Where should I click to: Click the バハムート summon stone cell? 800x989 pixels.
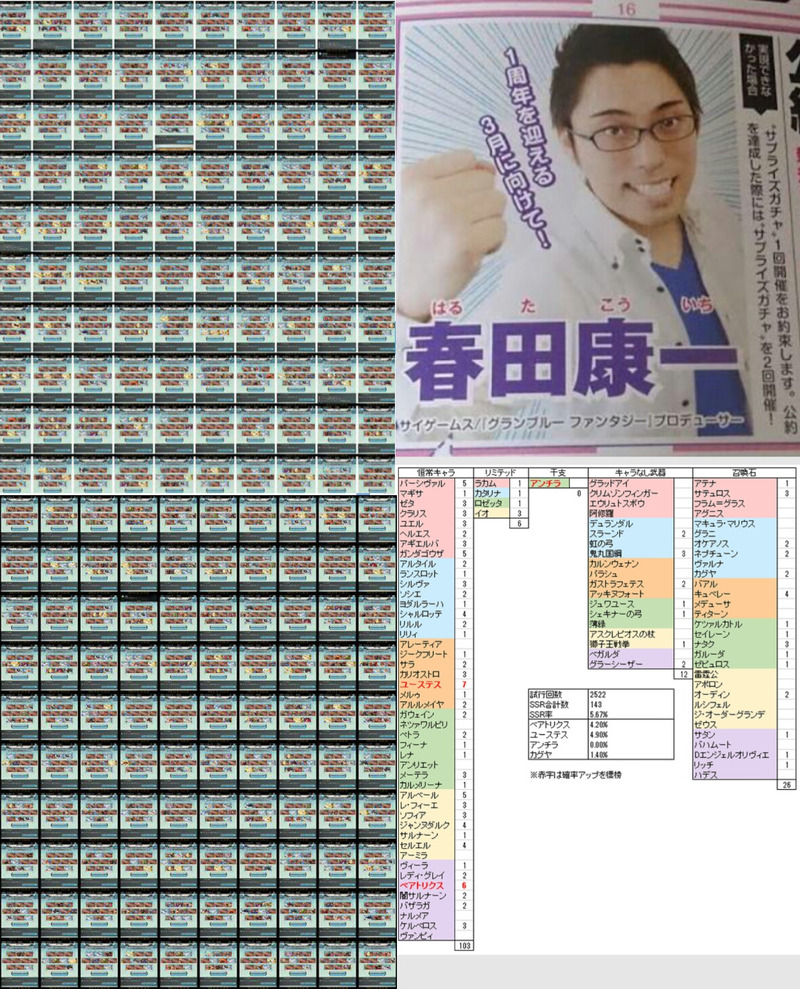tap(734, 745)
